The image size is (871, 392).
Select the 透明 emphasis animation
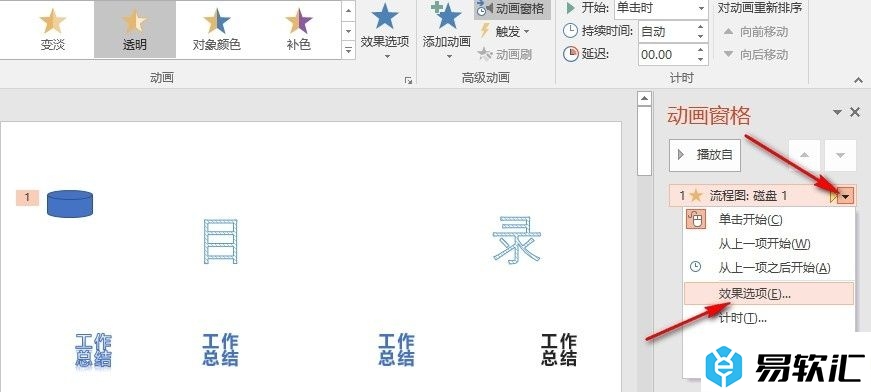click(135, 29)
